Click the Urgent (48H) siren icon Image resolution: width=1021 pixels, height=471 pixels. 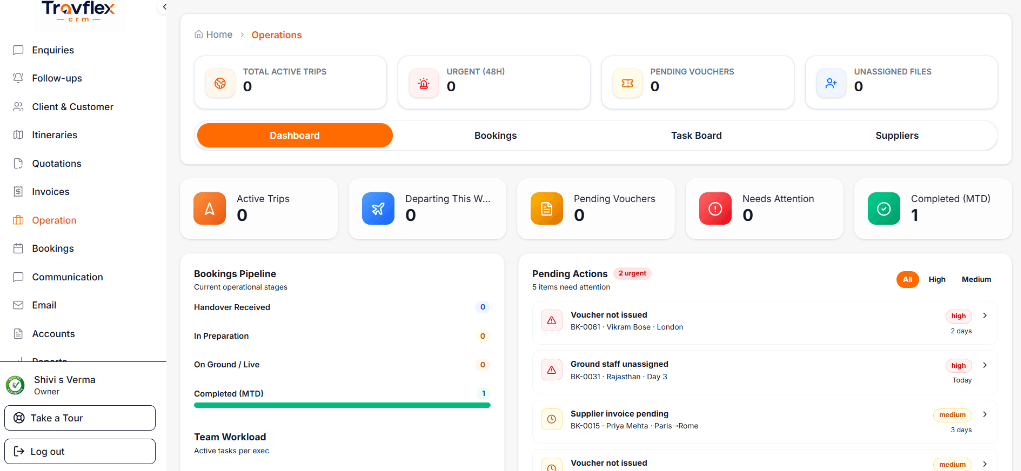(424, 83)
